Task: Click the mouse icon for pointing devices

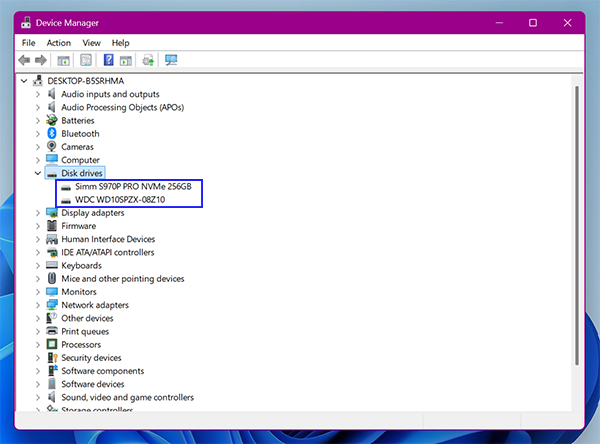Action: tap(52, 278)
